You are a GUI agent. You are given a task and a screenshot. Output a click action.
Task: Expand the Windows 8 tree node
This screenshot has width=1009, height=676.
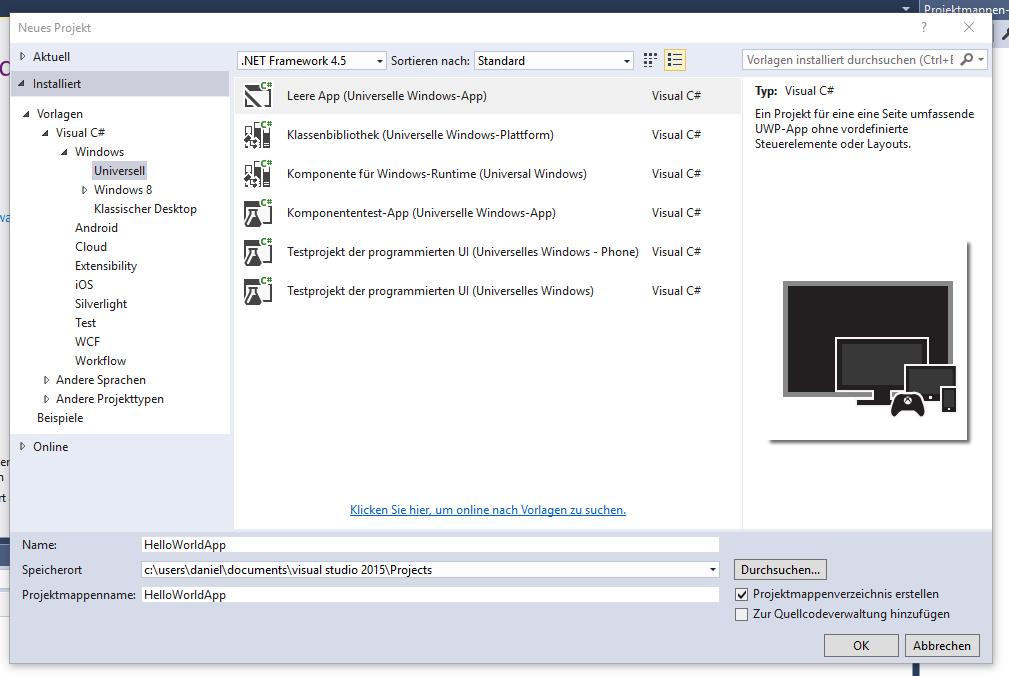coord(85,190)
